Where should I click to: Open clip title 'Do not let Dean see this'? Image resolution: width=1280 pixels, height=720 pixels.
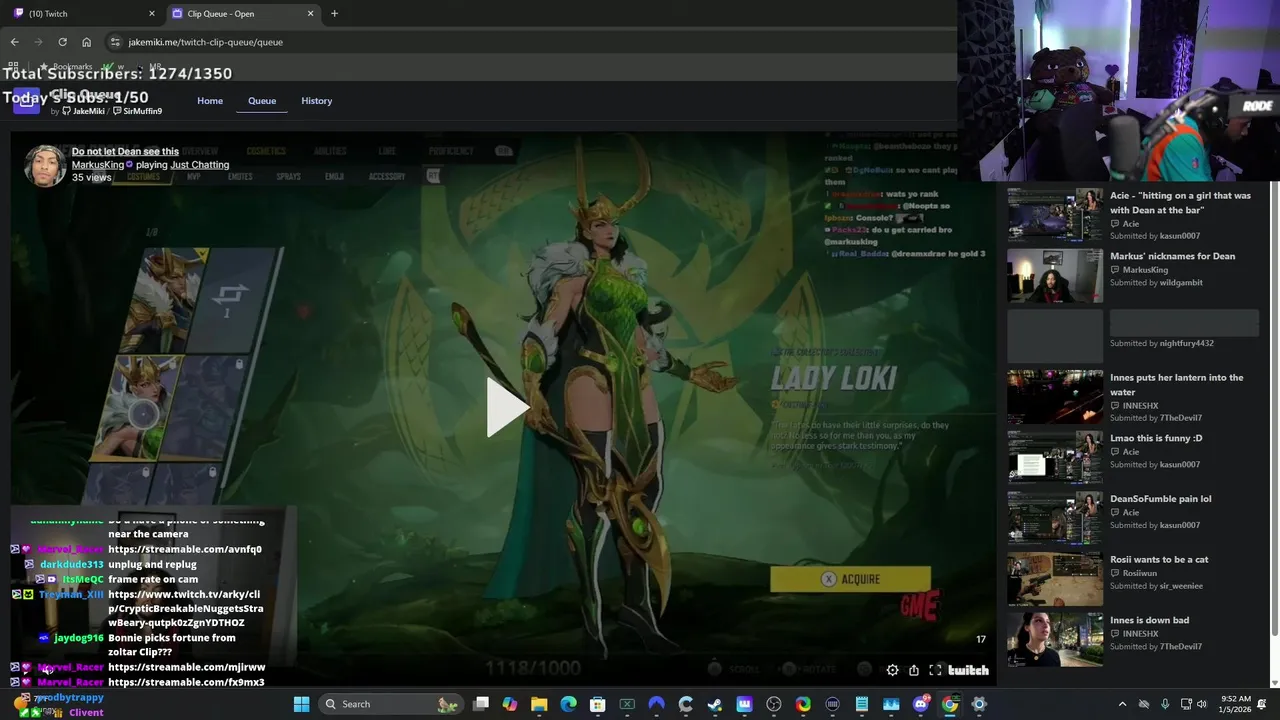[125, 152]
